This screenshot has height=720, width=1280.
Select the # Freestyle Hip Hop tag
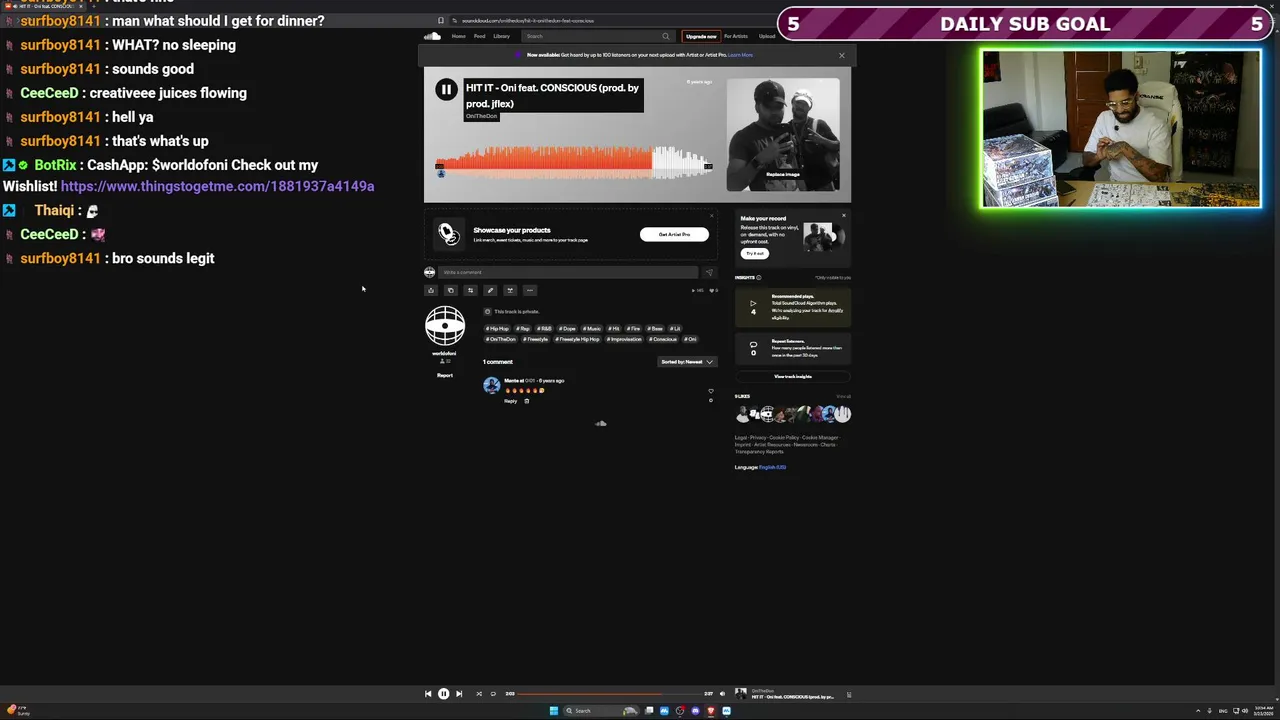(x=578, y=339)
